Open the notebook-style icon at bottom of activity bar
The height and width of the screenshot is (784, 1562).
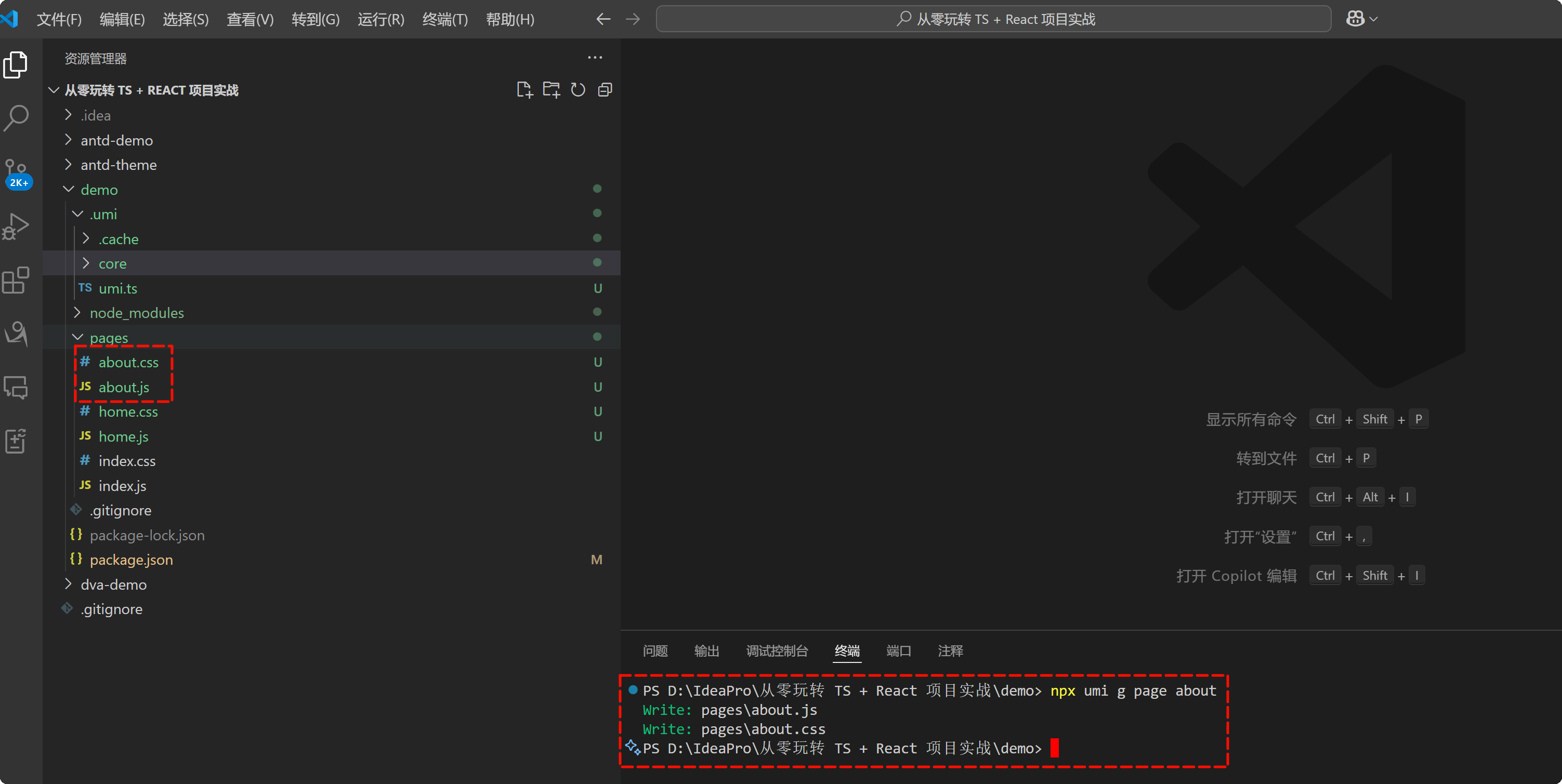[x=16, y=441]
